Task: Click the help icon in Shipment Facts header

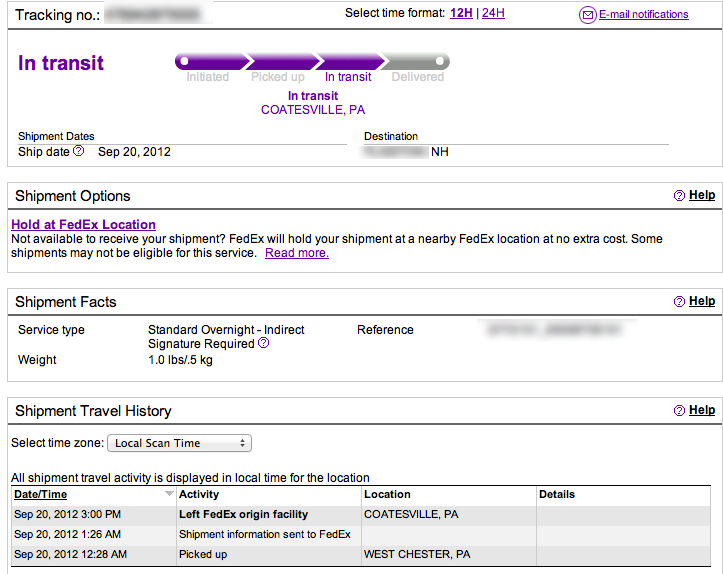Action: [679, 302]
